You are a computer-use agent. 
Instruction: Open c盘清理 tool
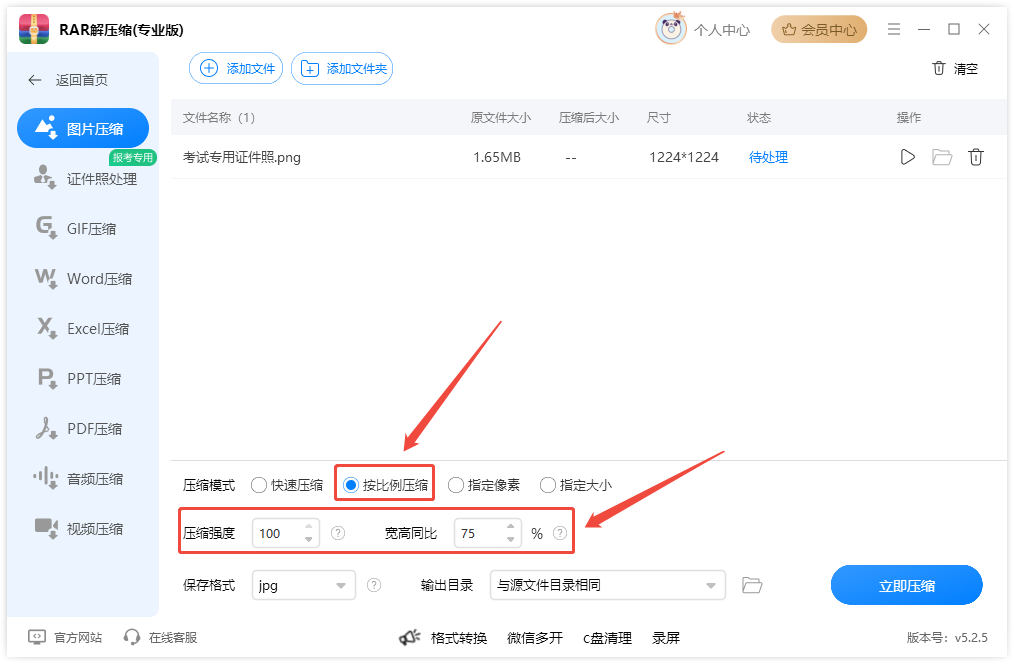(x=607, y=638)
